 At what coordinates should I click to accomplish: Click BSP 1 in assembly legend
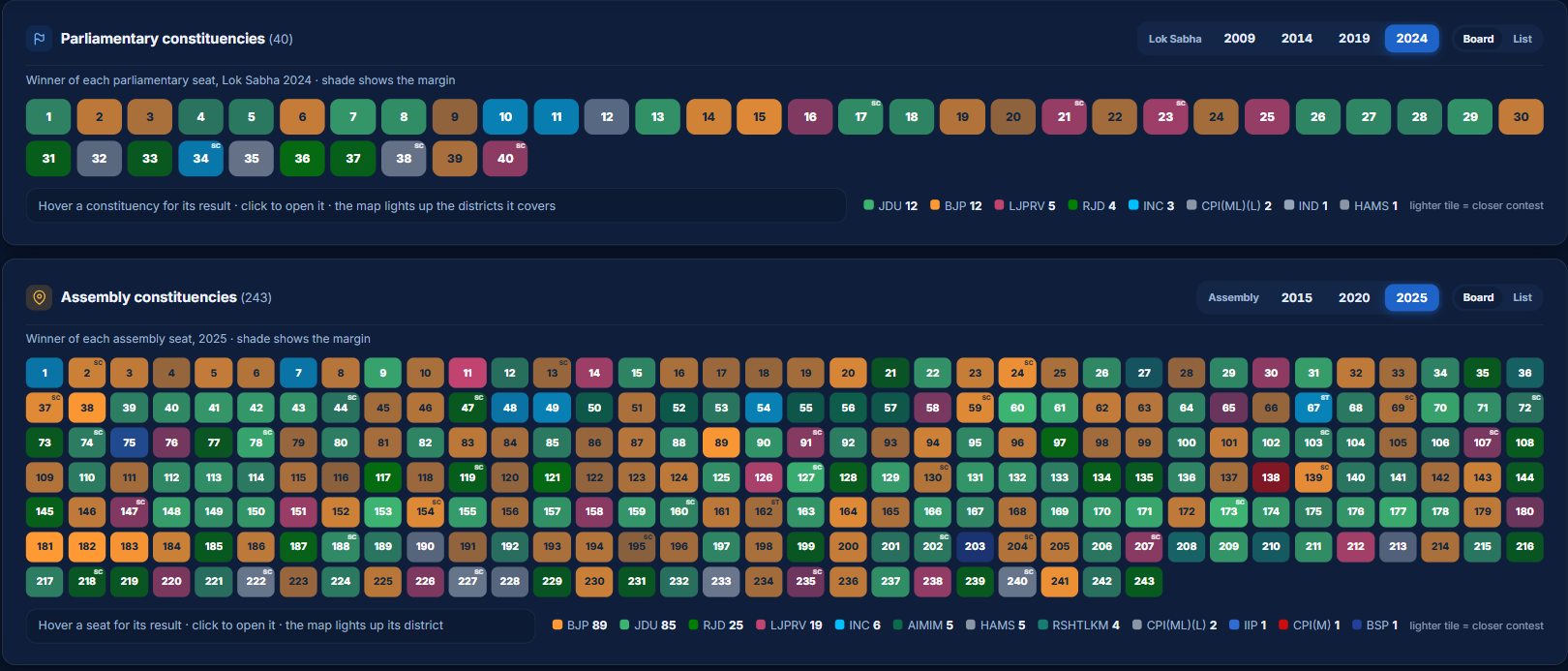coord(1374,625)
